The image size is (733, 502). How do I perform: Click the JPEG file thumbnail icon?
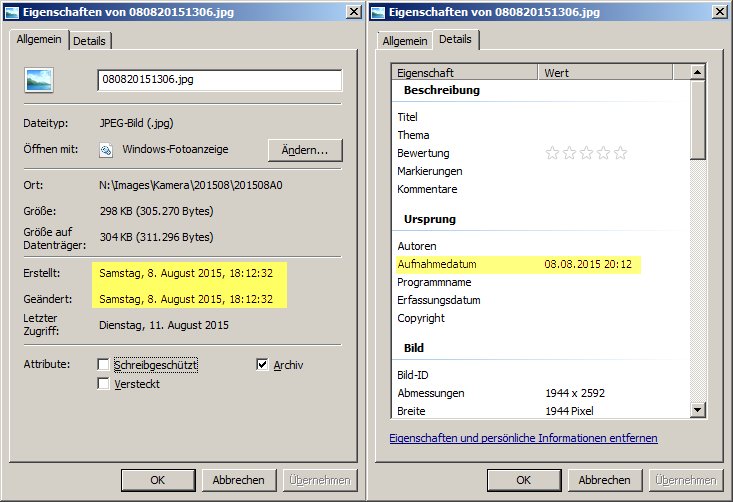click(x=41, y=82)
